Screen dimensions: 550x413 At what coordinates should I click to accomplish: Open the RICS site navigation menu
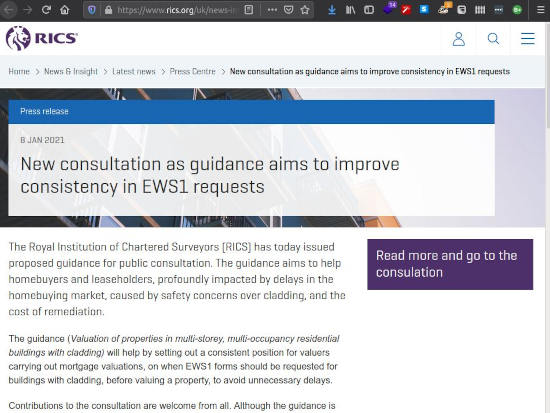(528, 39)
